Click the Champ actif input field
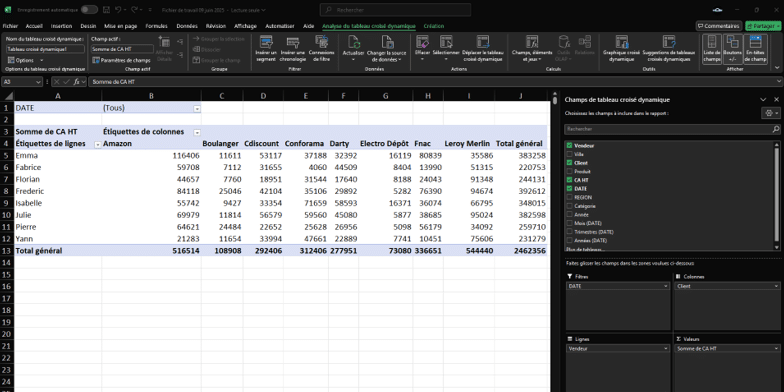The image size is (784, 392). 122,49
